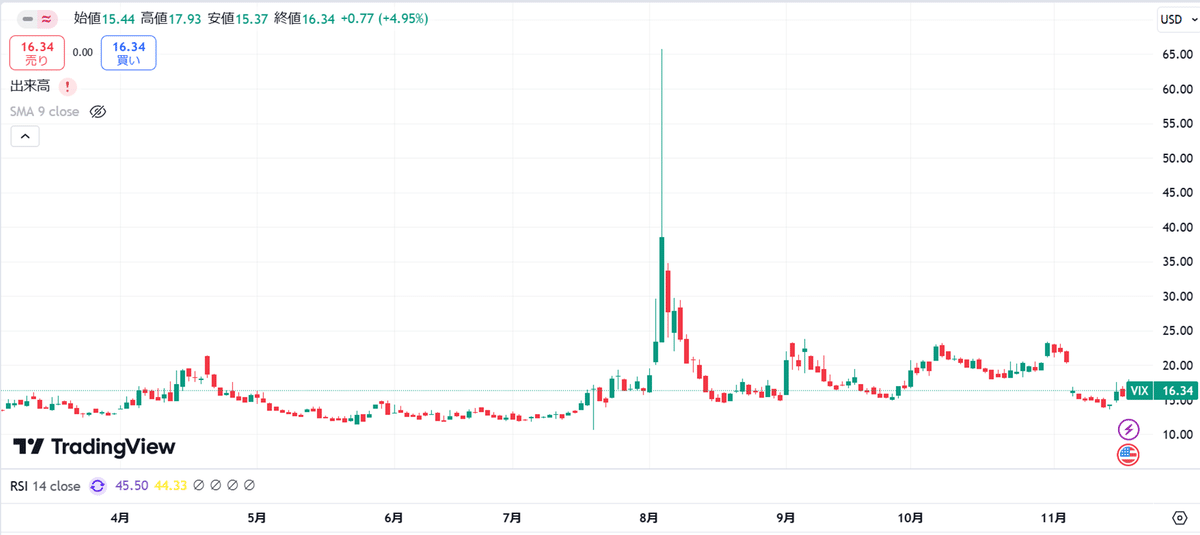Click the red 売り (sell) 16.34 button

[37, 53]
